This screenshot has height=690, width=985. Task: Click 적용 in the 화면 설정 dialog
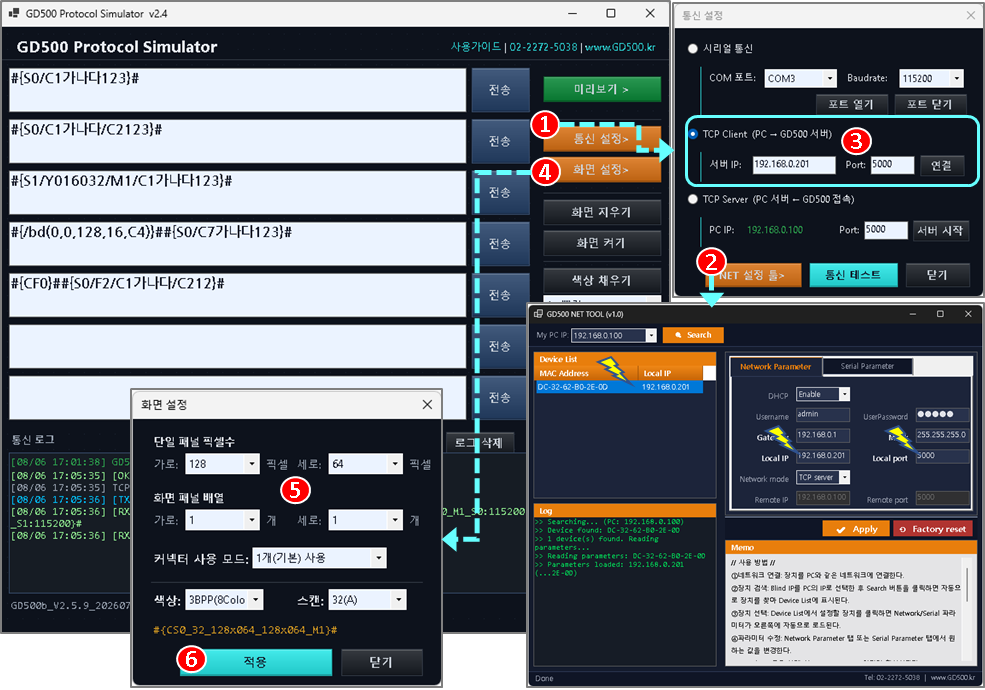(x=256, y=662)
